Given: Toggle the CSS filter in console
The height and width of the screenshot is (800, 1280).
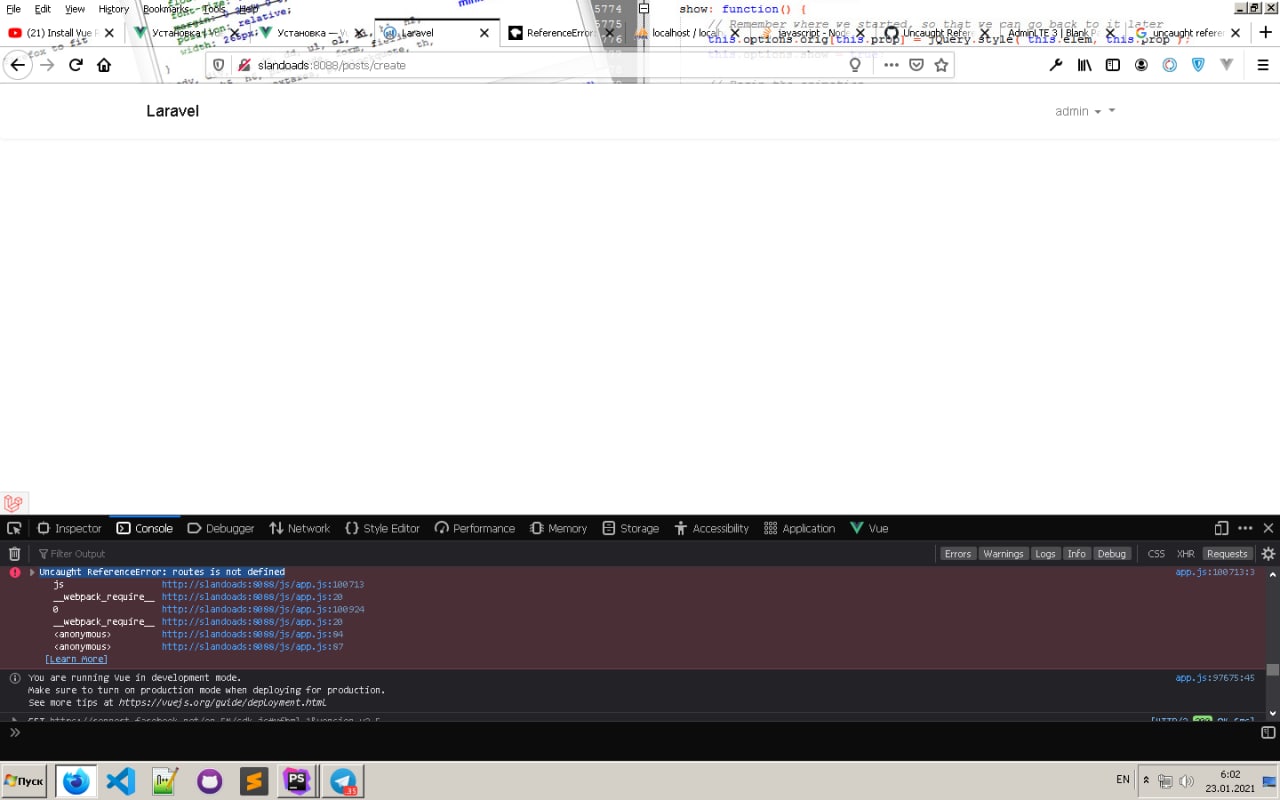Looking at the screenshot, I should [1156, 554].
